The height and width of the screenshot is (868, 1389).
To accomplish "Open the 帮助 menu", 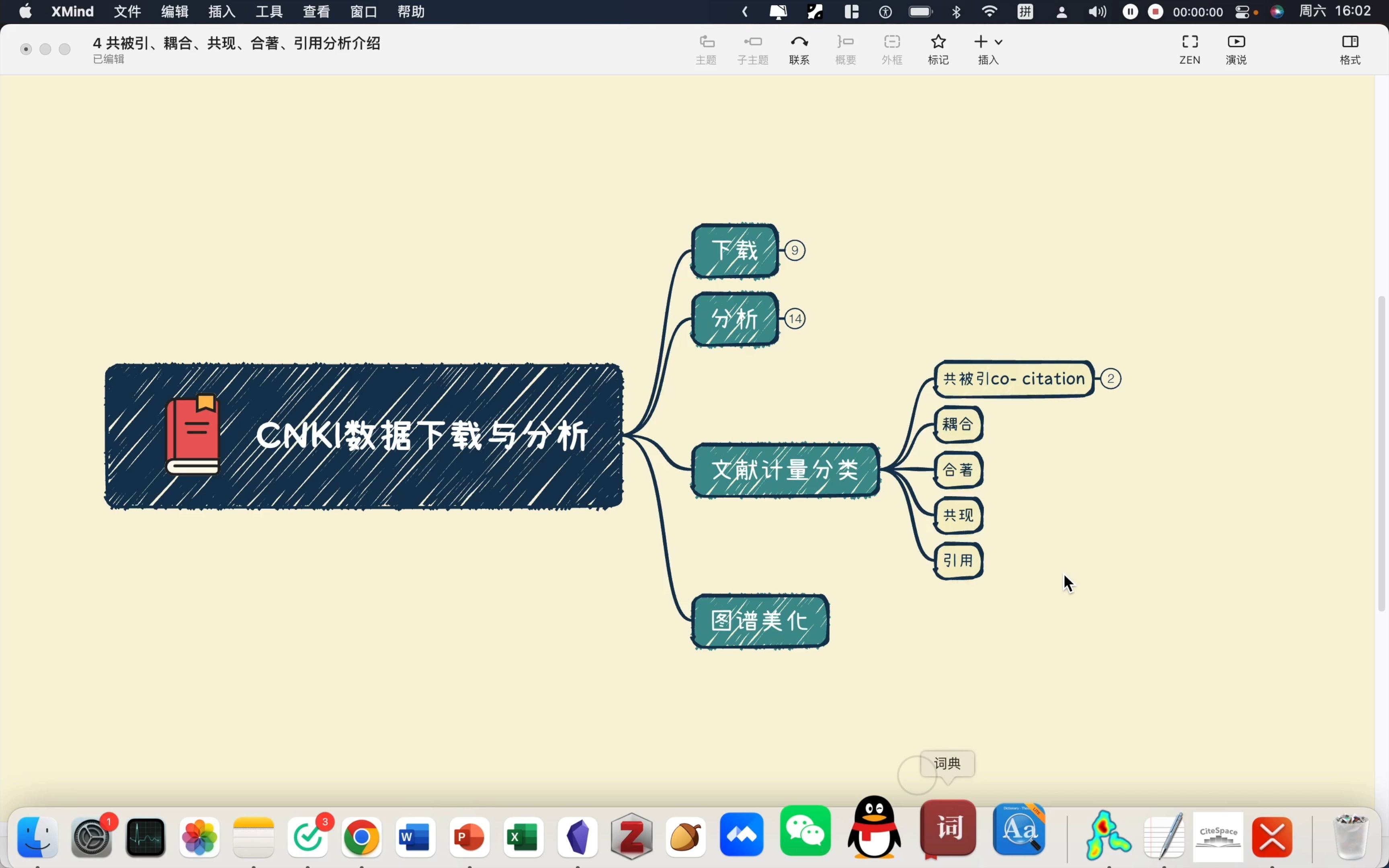I will (411, 12).
